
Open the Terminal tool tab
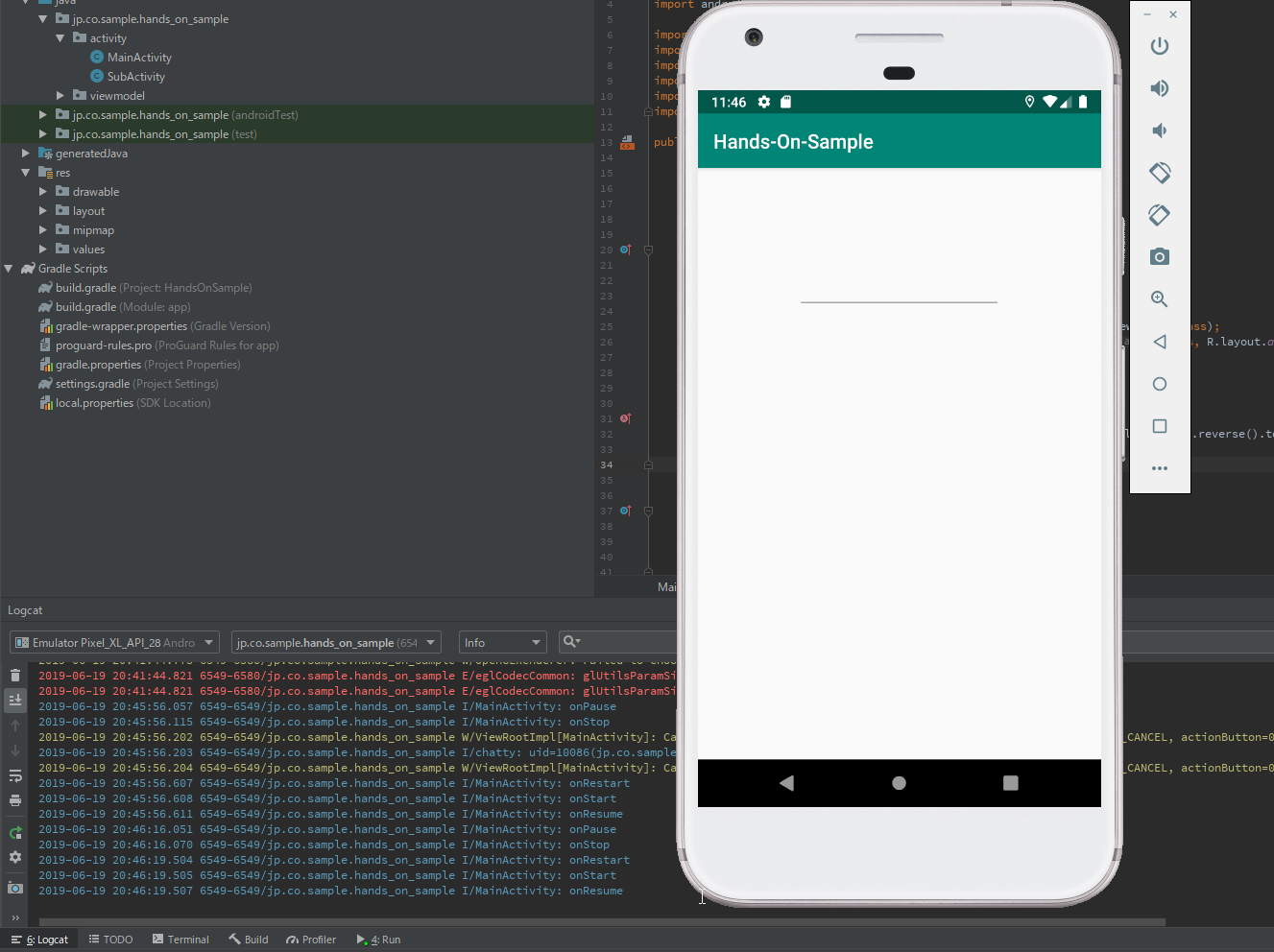180,940
